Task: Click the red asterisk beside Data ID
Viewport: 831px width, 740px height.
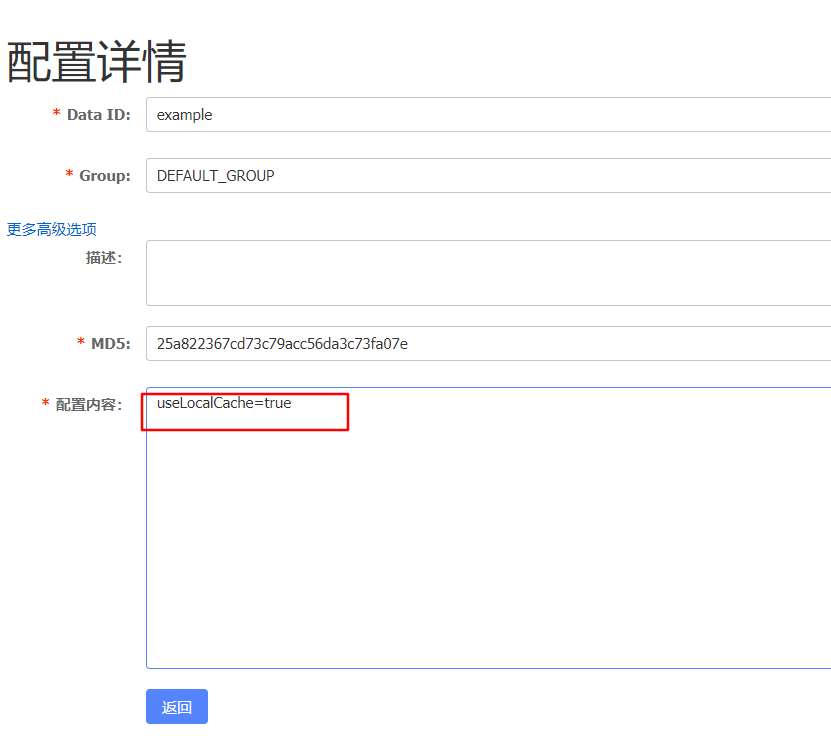Action: (x=56, y=114)
